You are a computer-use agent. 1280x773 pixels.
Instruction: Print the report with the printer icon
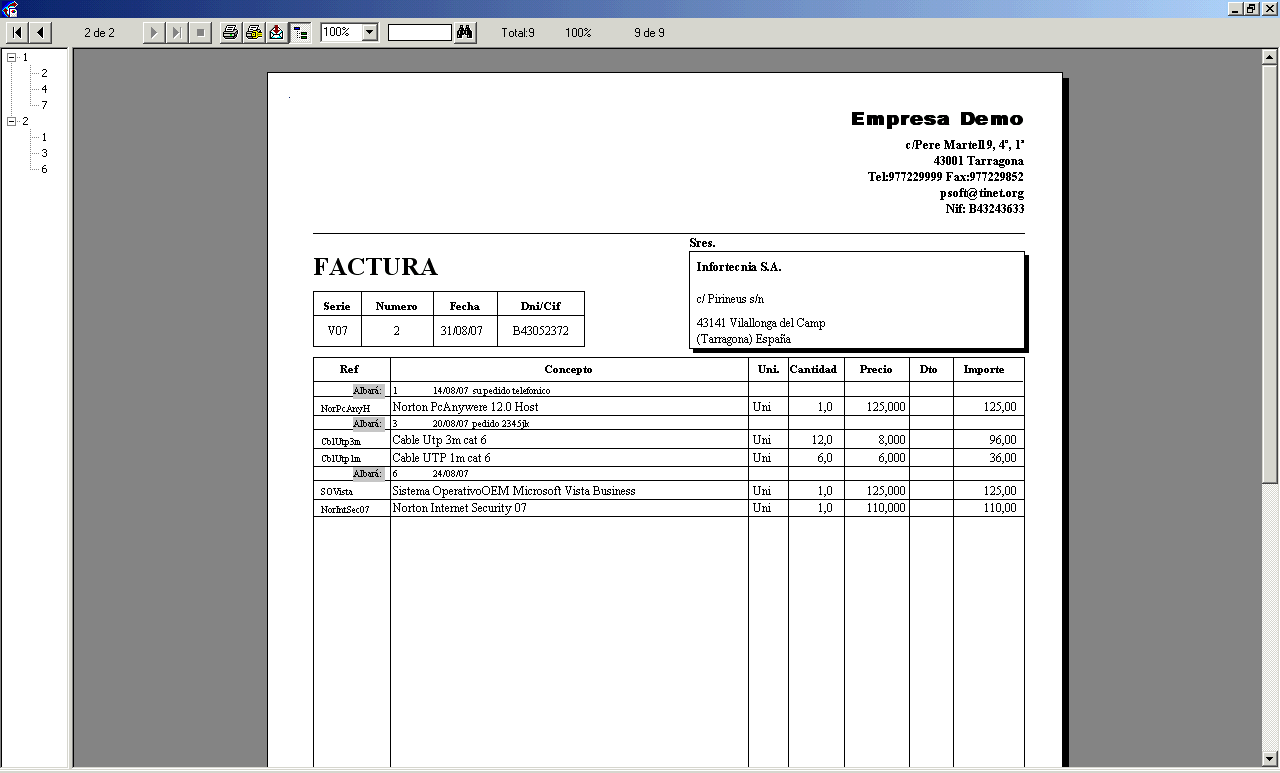point(230,33)
